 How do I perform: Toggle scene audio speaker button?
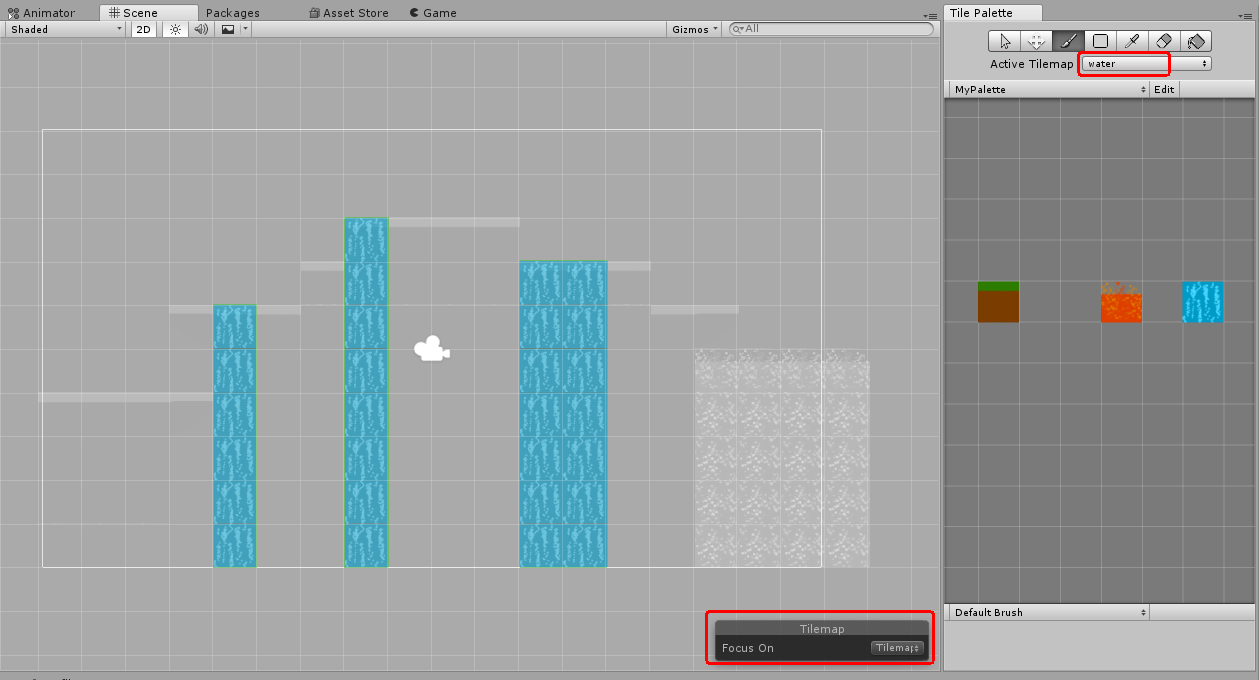pyautogui.click(x=201, y=29)
